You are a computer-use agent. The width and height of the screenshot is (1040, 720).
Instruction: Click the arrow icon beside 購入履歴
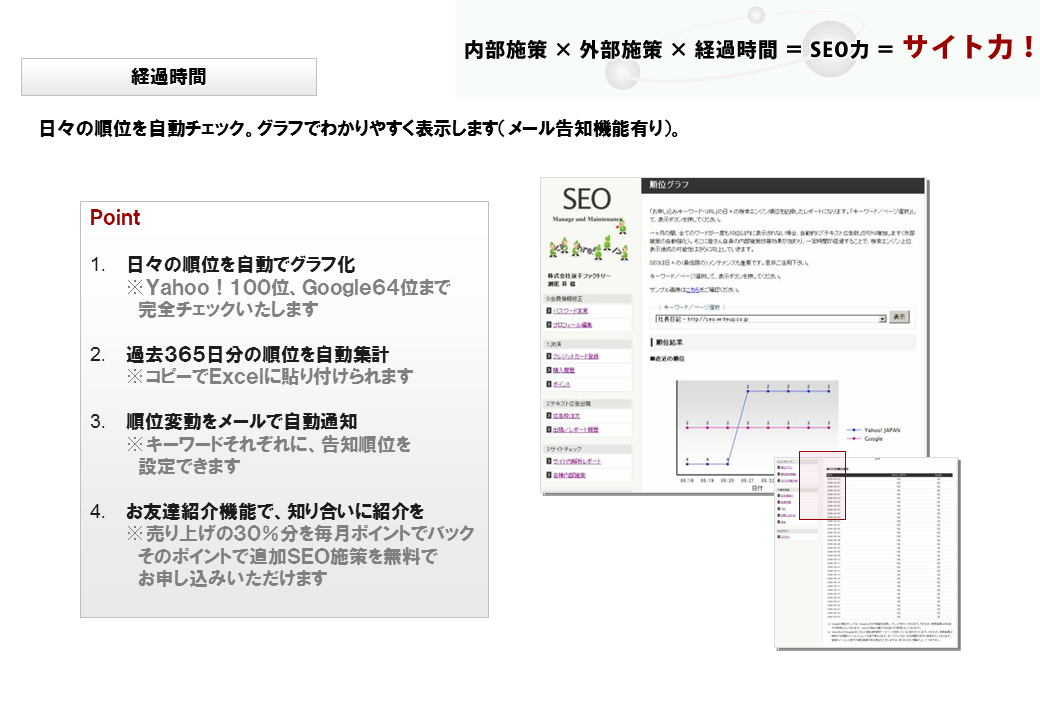click(548, 370)
